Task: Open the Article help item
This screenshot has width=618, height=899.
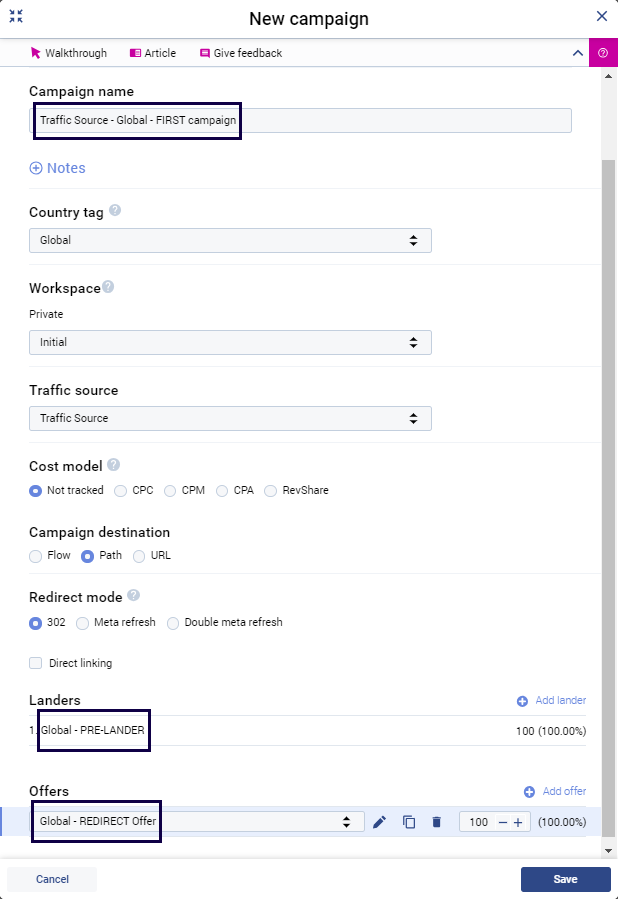Action: [152, 53]
